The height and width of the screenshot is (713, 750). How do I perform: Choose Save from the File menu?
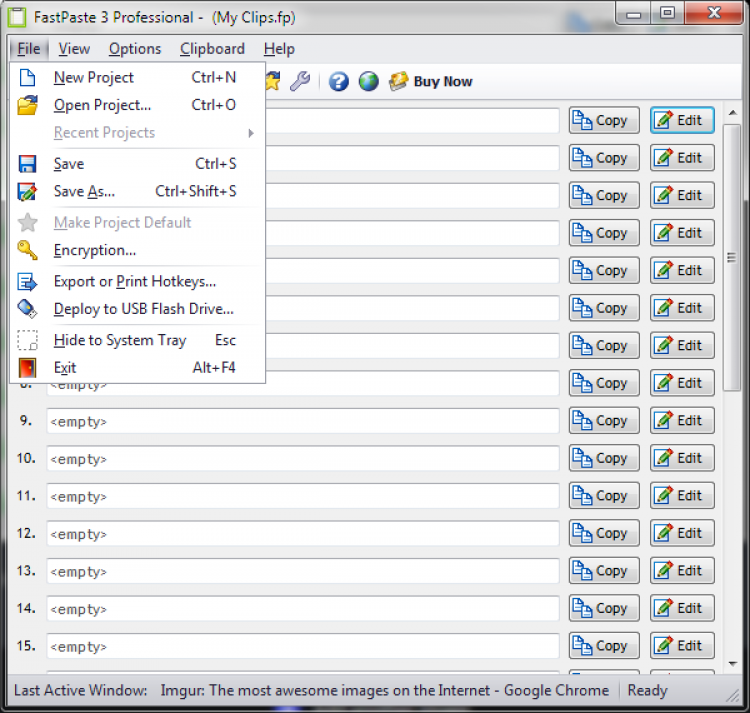(x=137, y=164)
